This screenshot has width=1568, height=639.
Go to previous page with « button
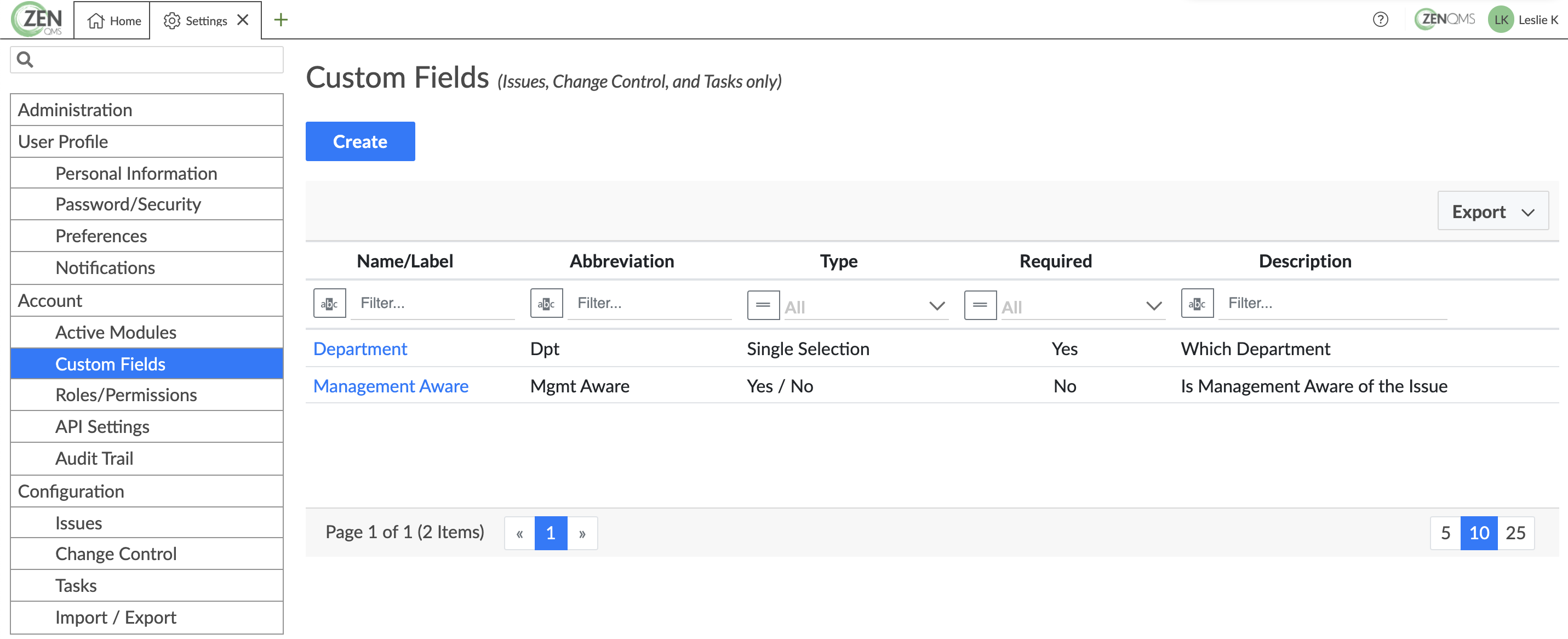coord(520,533)
